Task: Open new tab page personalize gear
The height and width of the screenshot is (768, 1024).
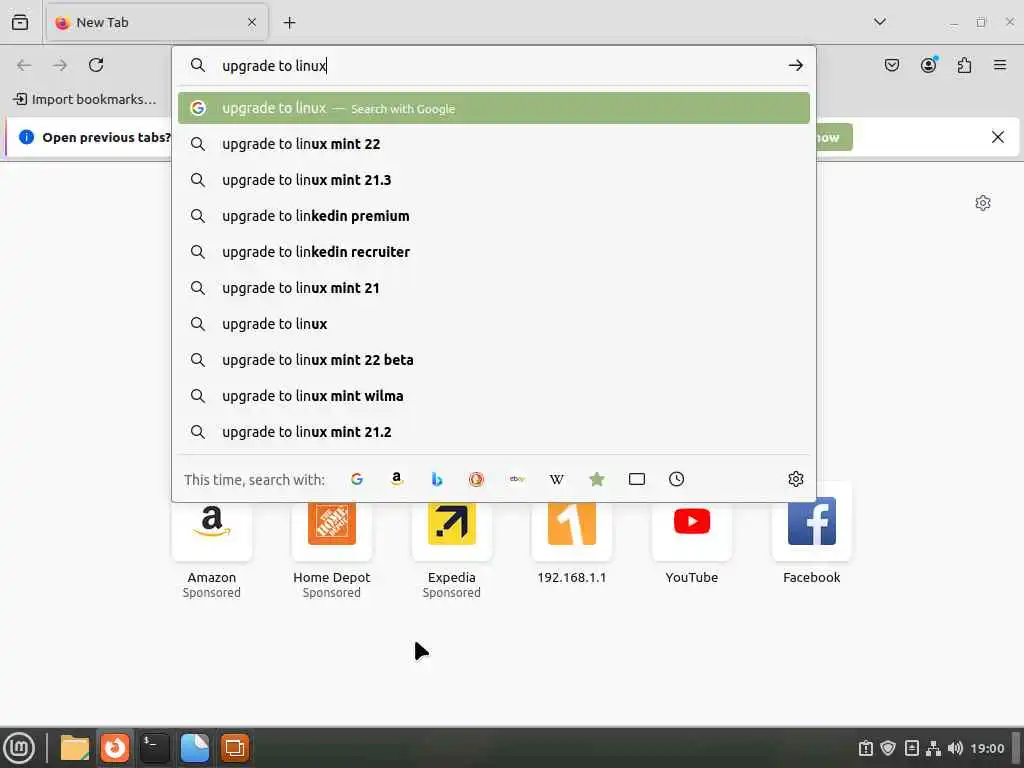Action: click(982, 203)
